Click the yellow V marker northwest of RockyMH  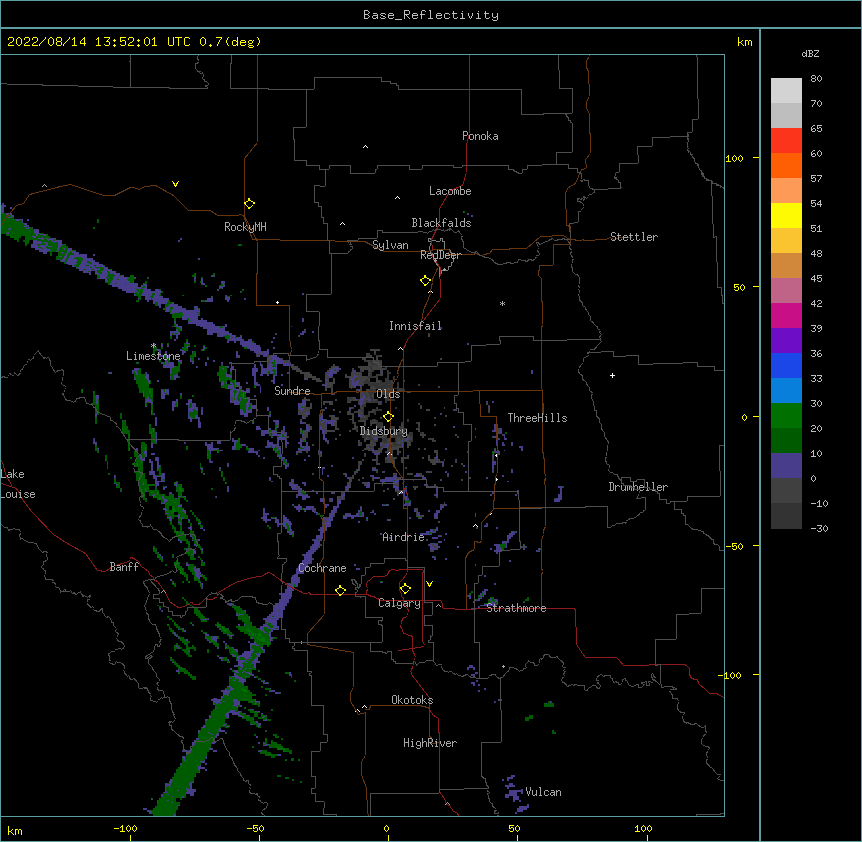pos(175,184)
